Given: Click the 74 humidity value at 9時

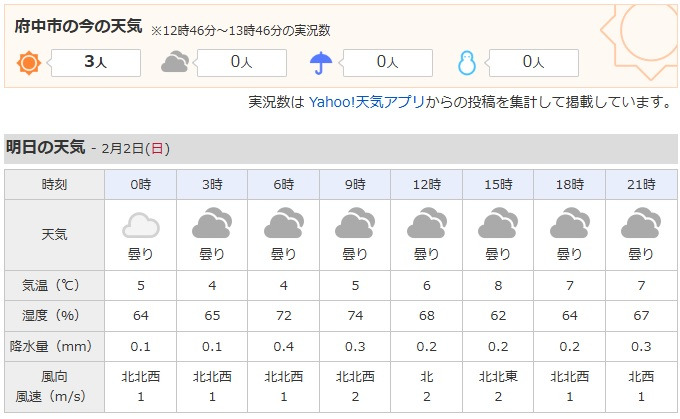Looking at the screenshot, I should [x=355, y=315].
